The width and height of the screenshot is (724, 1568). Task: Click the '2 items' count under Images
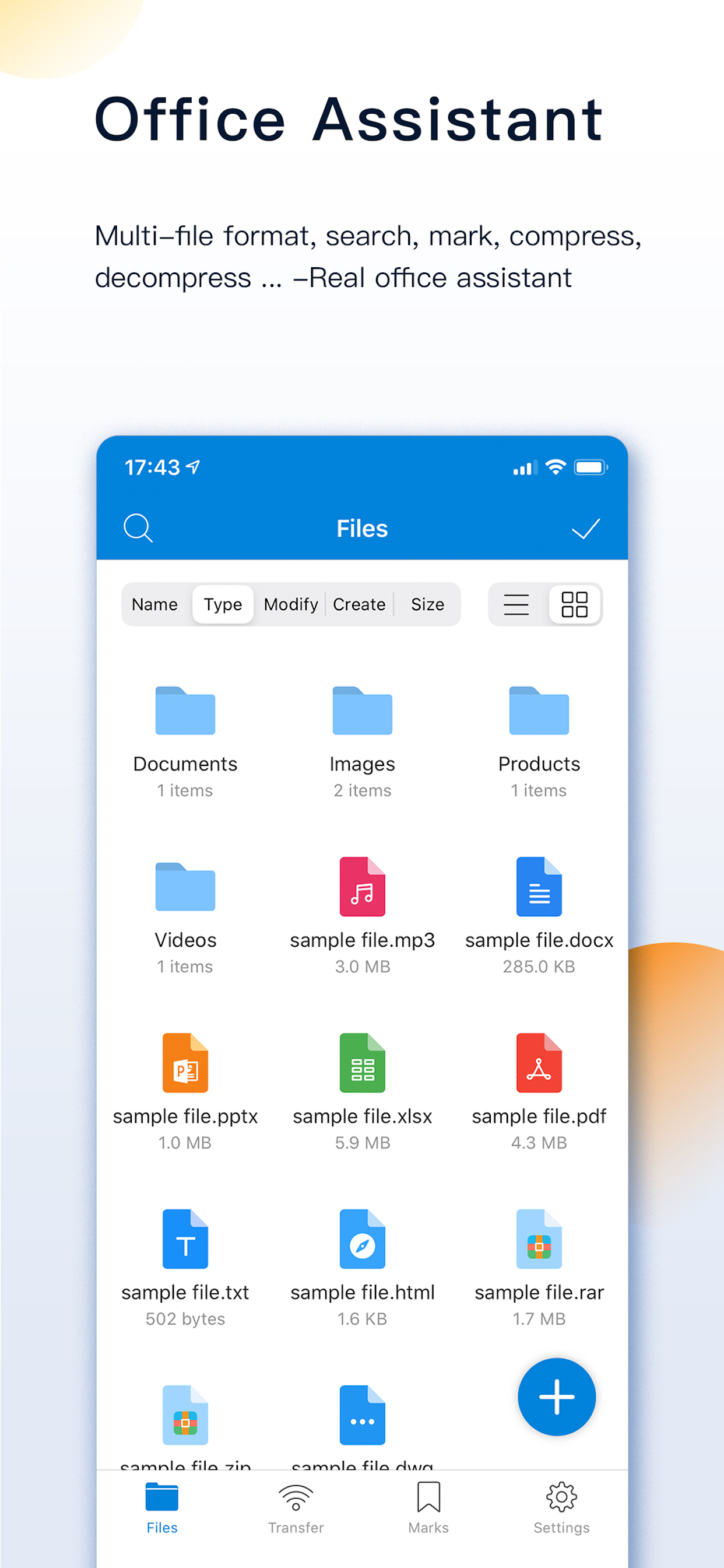362,790
